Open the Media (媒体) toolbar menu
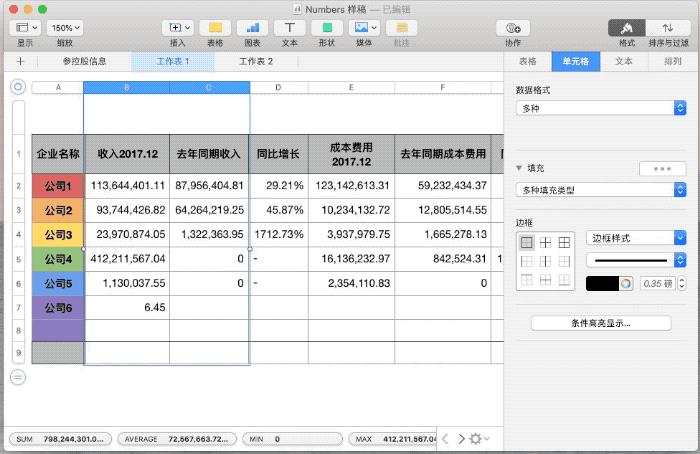 tap(364, 28)
